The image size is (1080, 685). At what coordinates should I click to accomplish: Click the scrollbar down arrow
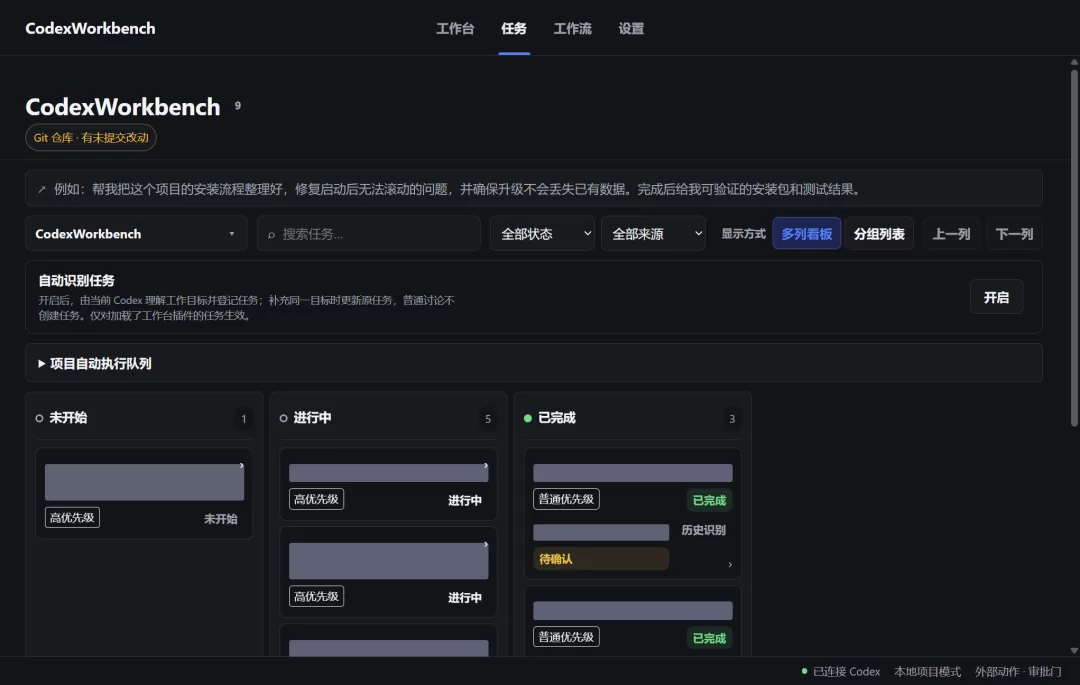coord(1074,651)
